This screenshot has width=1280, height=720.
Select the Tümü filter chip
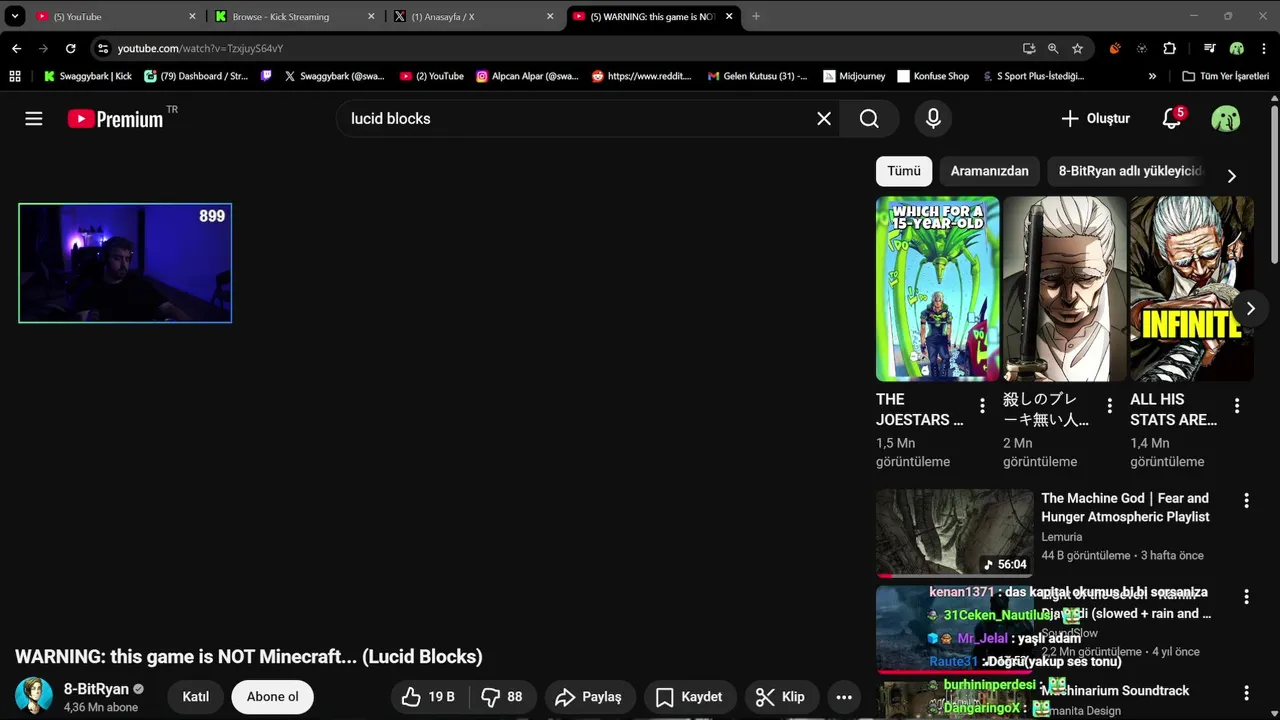coord(904,171)
